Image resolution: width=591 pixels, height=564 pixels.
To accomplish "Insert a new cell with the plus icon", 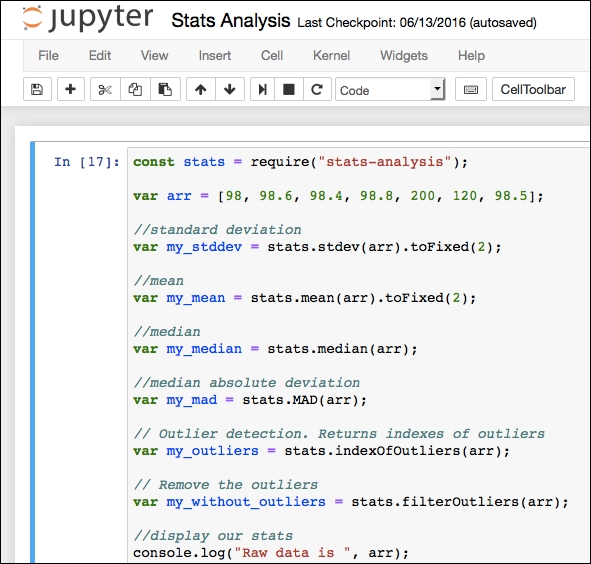I will (70, 89).
